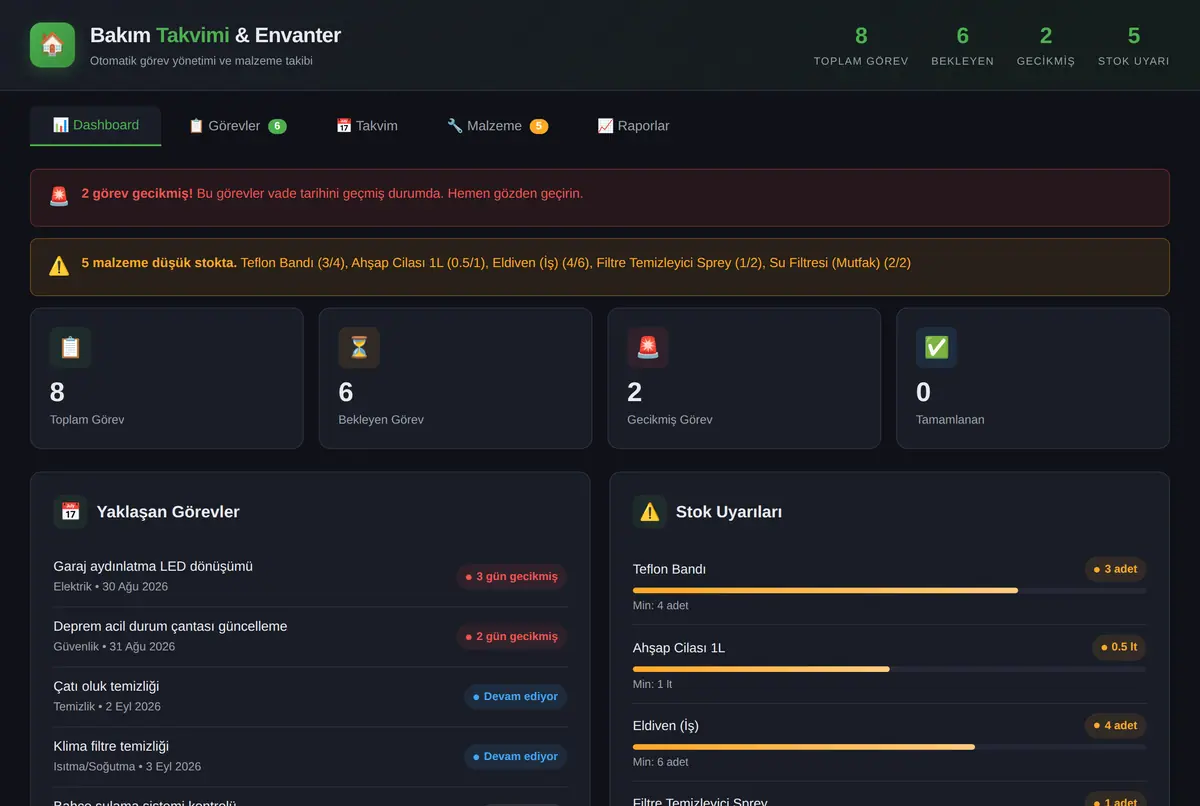Click the 'Ahşap Cilası 1L' stock item name
The image size is (1200, 806).
[x=679, y=647]
